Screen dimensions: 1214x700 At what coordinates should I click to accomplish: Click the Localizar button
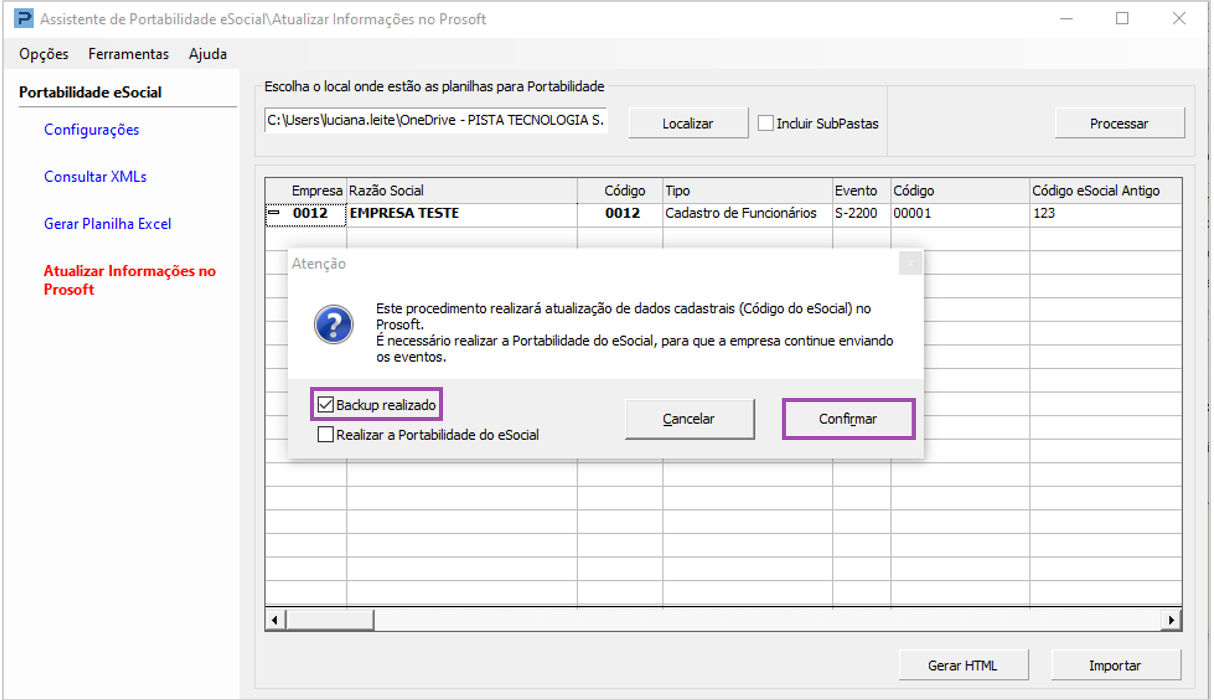[x=688, y=124]
